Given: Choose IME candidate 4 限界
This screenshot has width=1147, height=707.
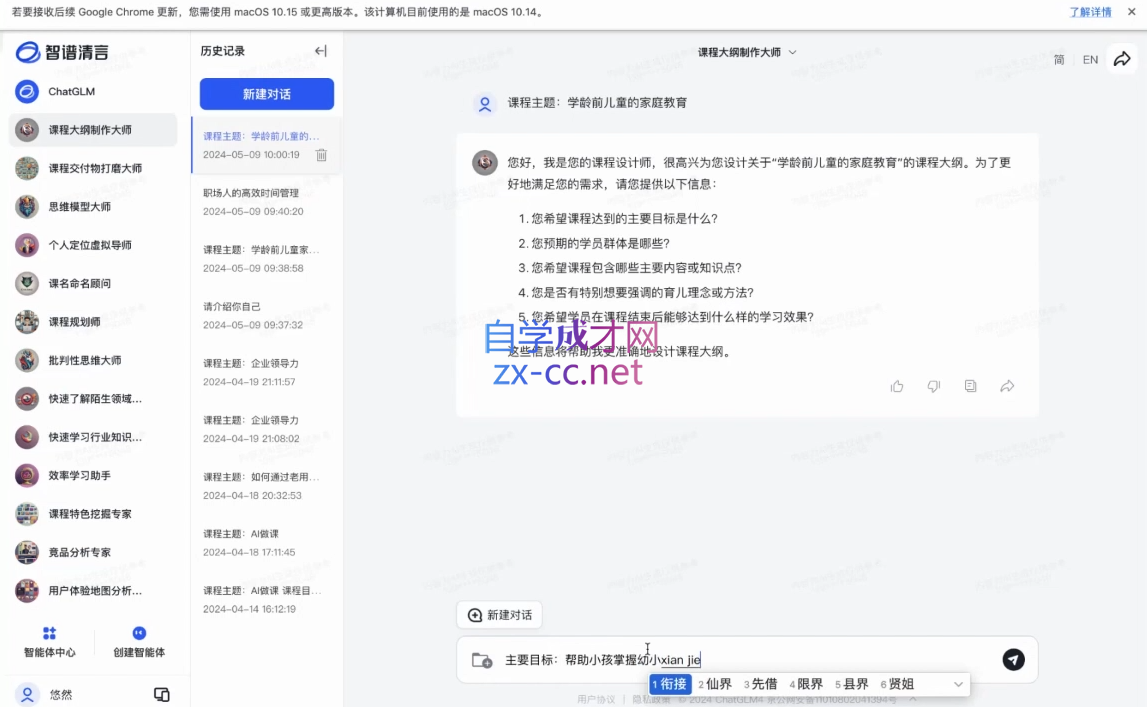Looking at the screenshot, I should pos(806,684).
